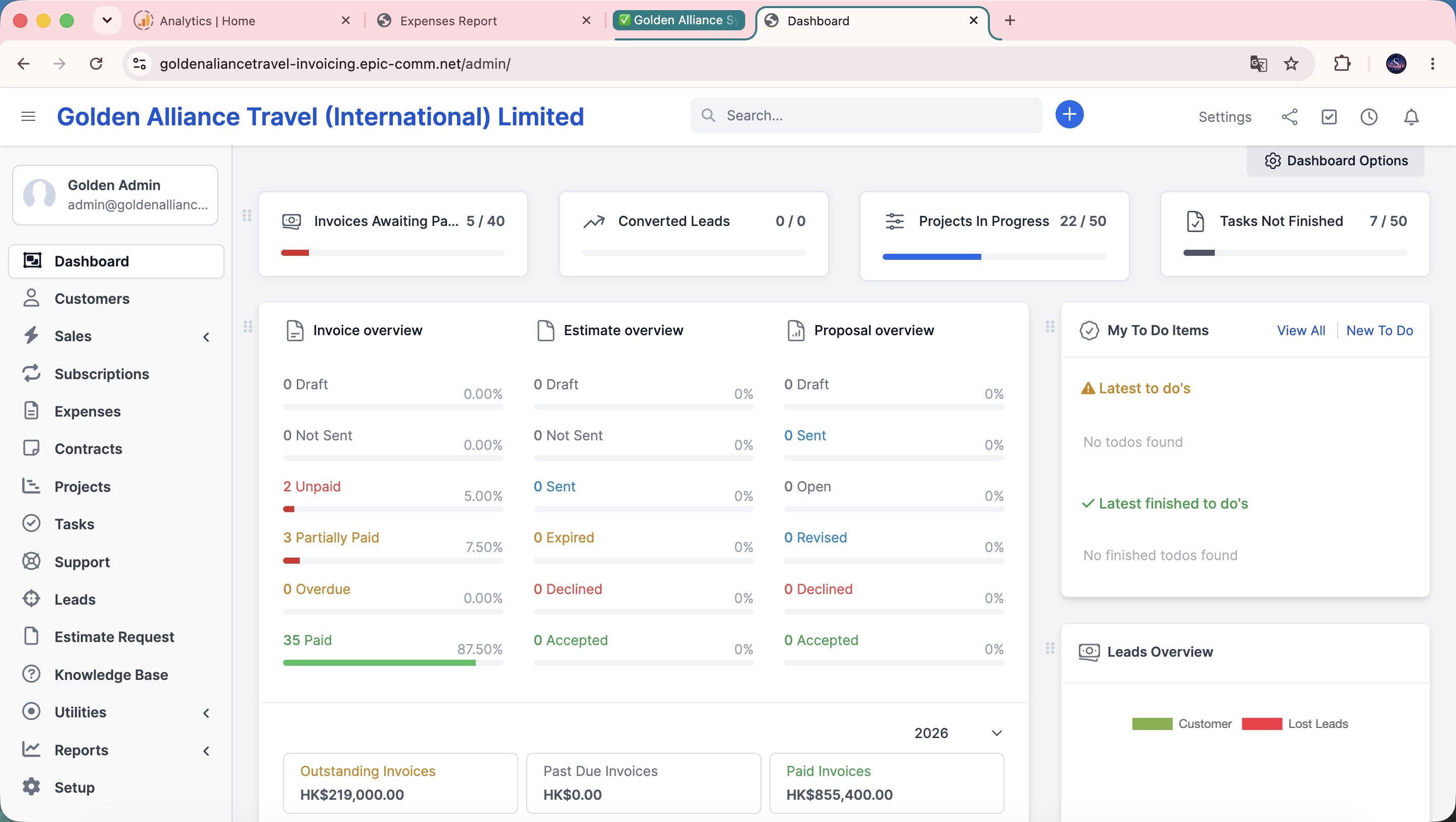Toggle the hamburger sidebar menu
The image size is (1456, 822).
(x=28, y=116)
